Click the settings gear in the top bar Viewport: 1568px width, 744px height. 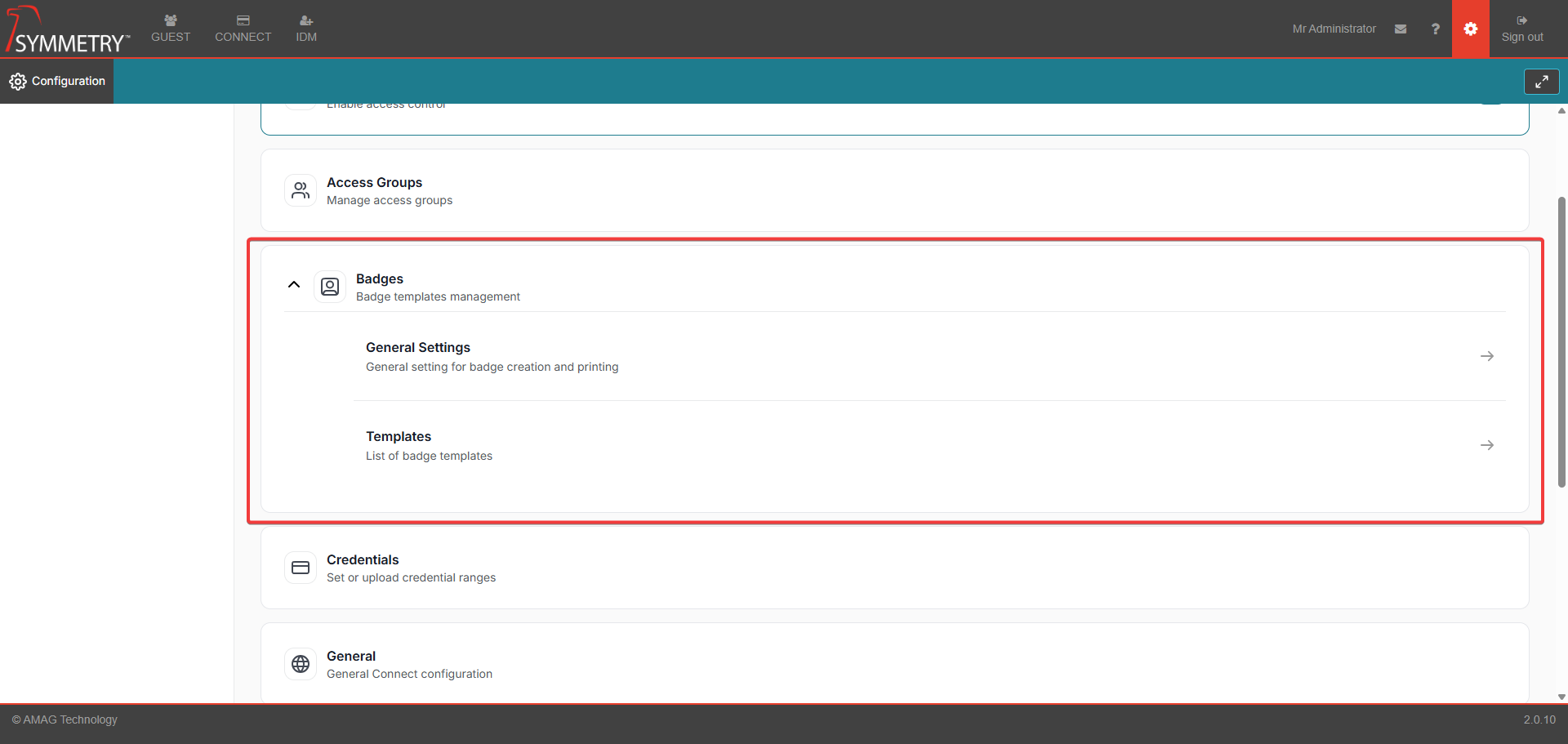[x=1471, y=29]
